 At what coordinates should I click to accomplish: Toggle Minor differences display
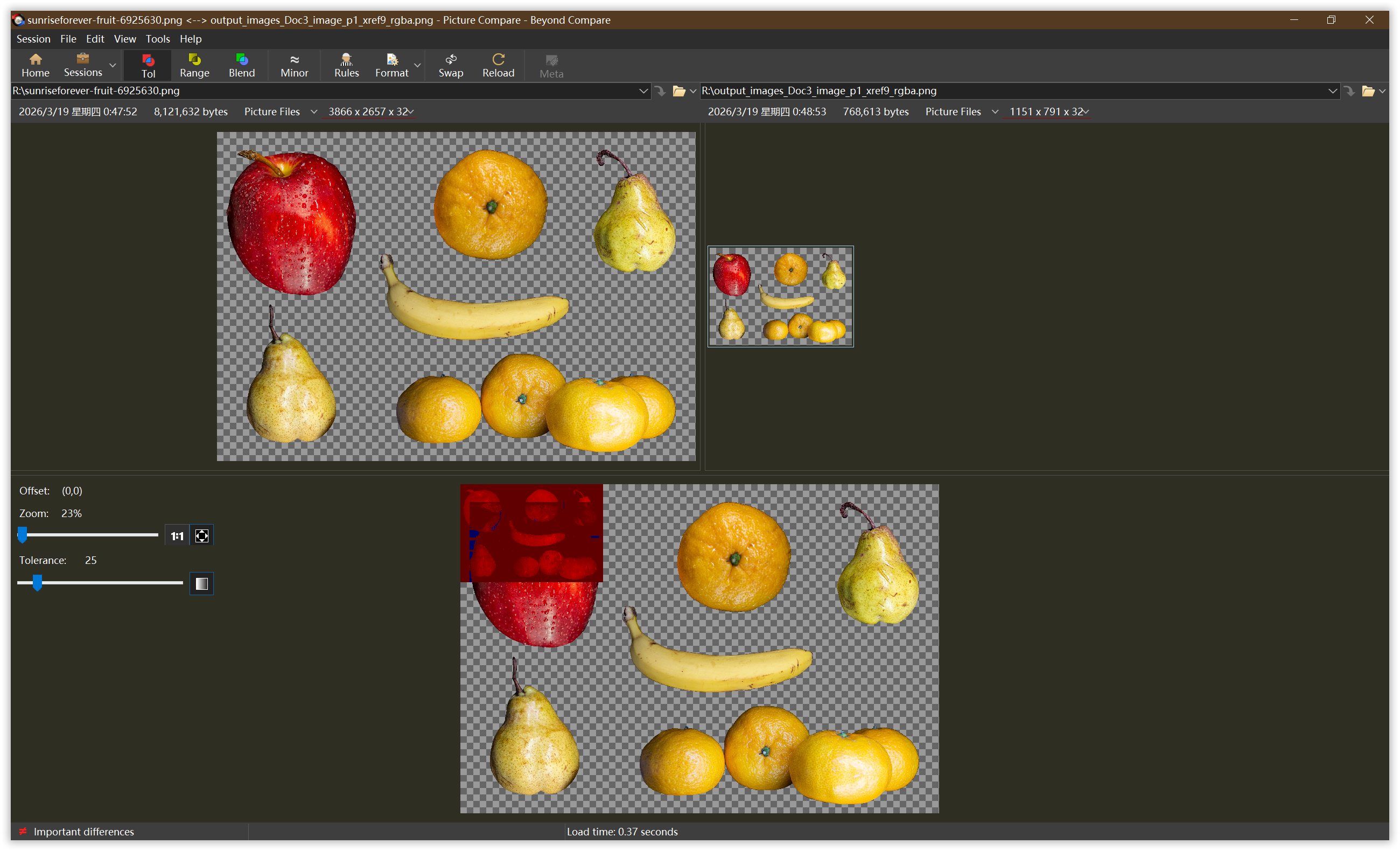point(294,65)
